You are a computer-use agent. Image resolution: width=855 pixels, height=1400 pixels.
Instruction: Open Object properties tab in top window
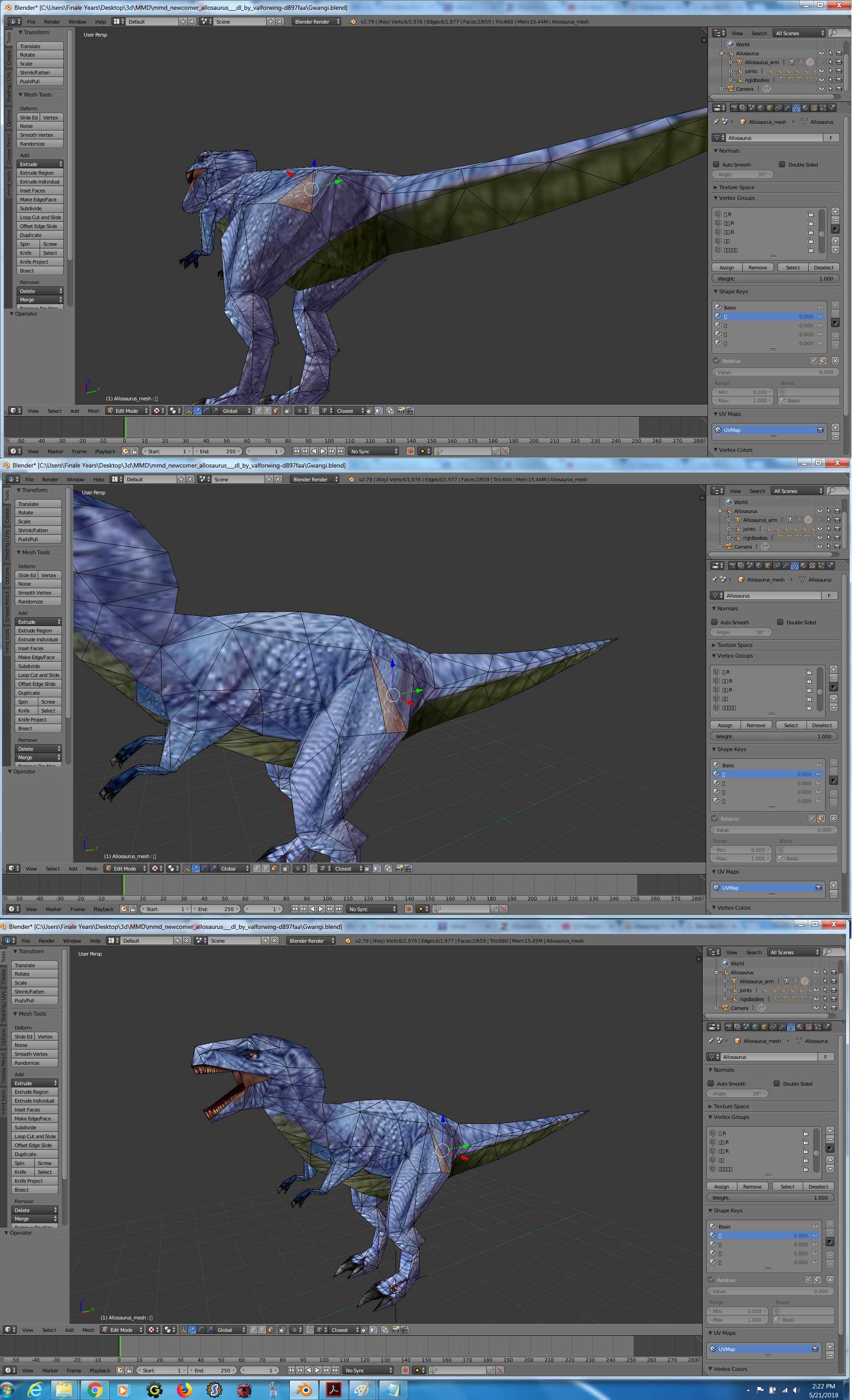point(770,107)
